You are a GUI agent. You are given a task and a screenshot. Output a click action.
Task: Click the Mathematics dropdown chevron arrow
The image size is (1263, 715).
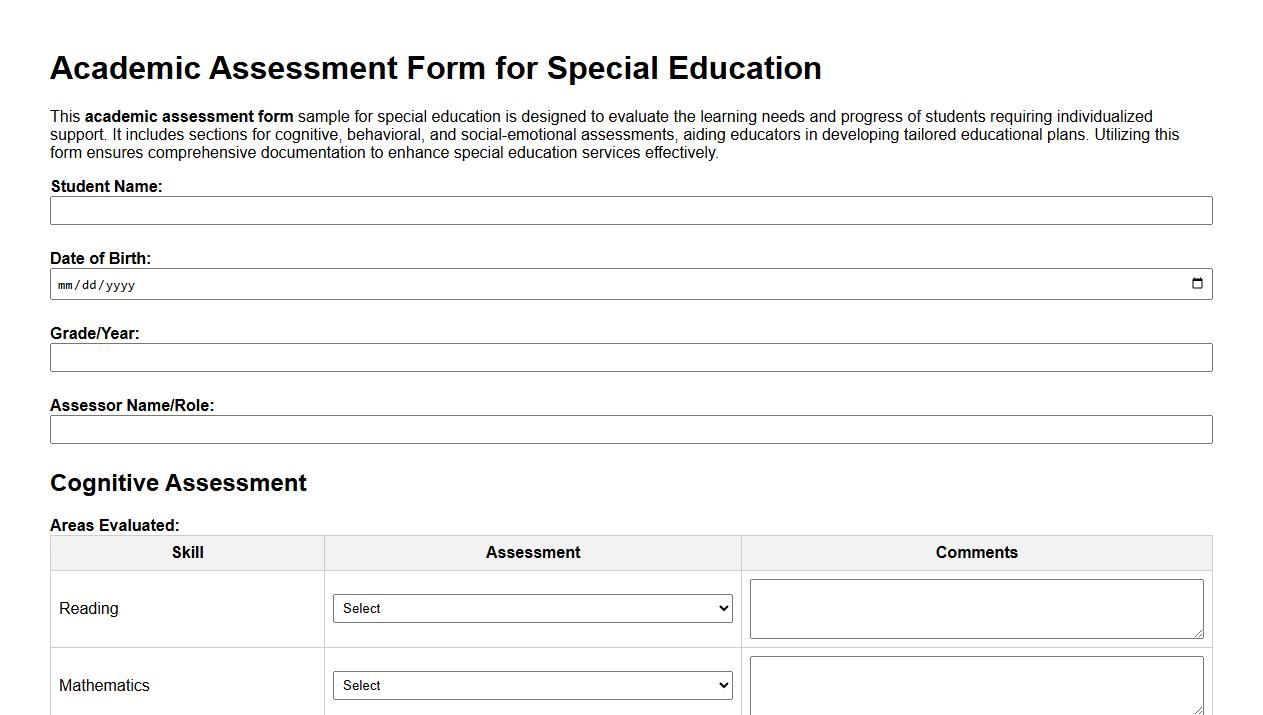point(722,685)
